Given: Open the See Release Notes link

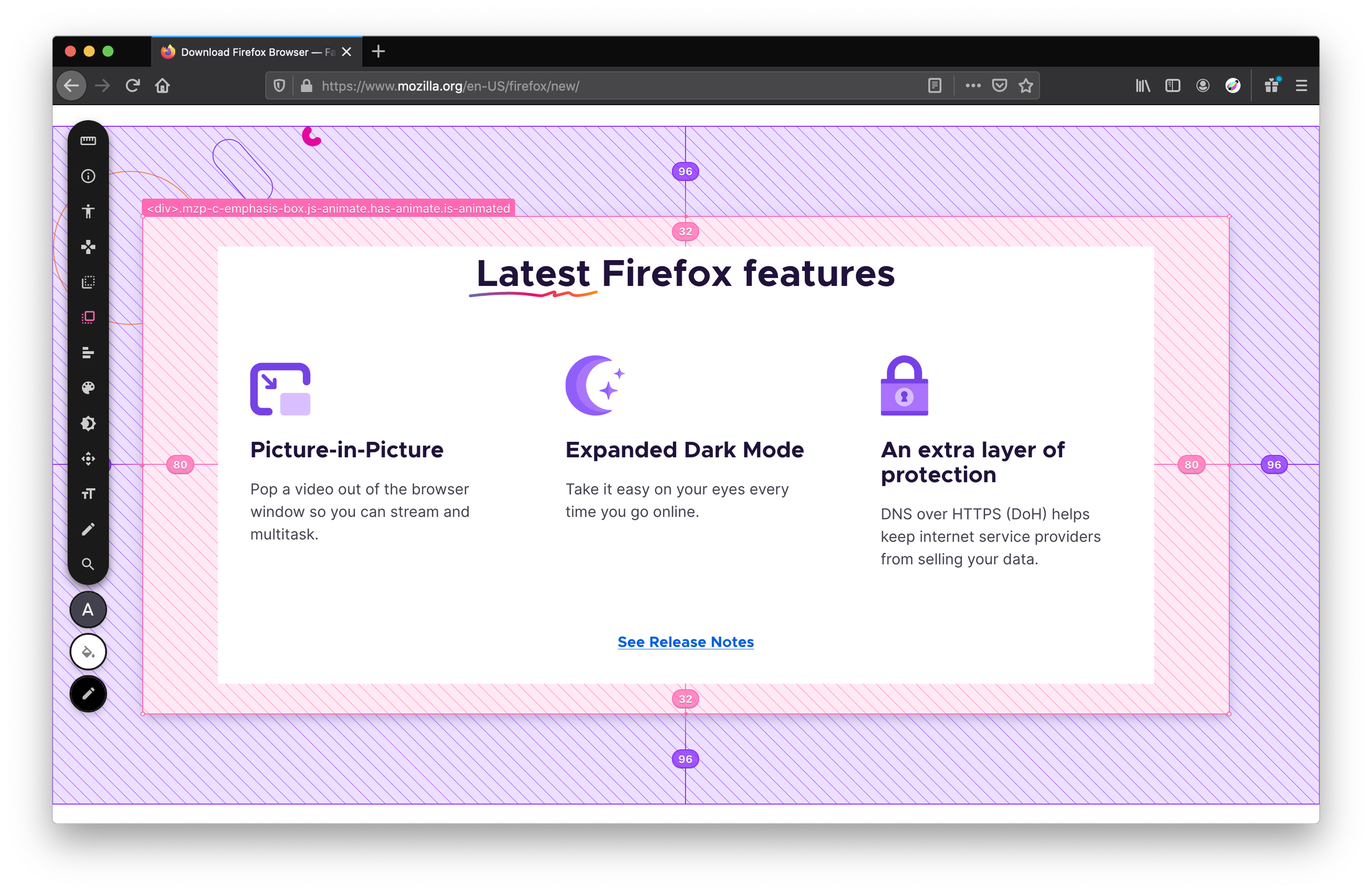Looking at the screenshot, I should pos(686,641).
